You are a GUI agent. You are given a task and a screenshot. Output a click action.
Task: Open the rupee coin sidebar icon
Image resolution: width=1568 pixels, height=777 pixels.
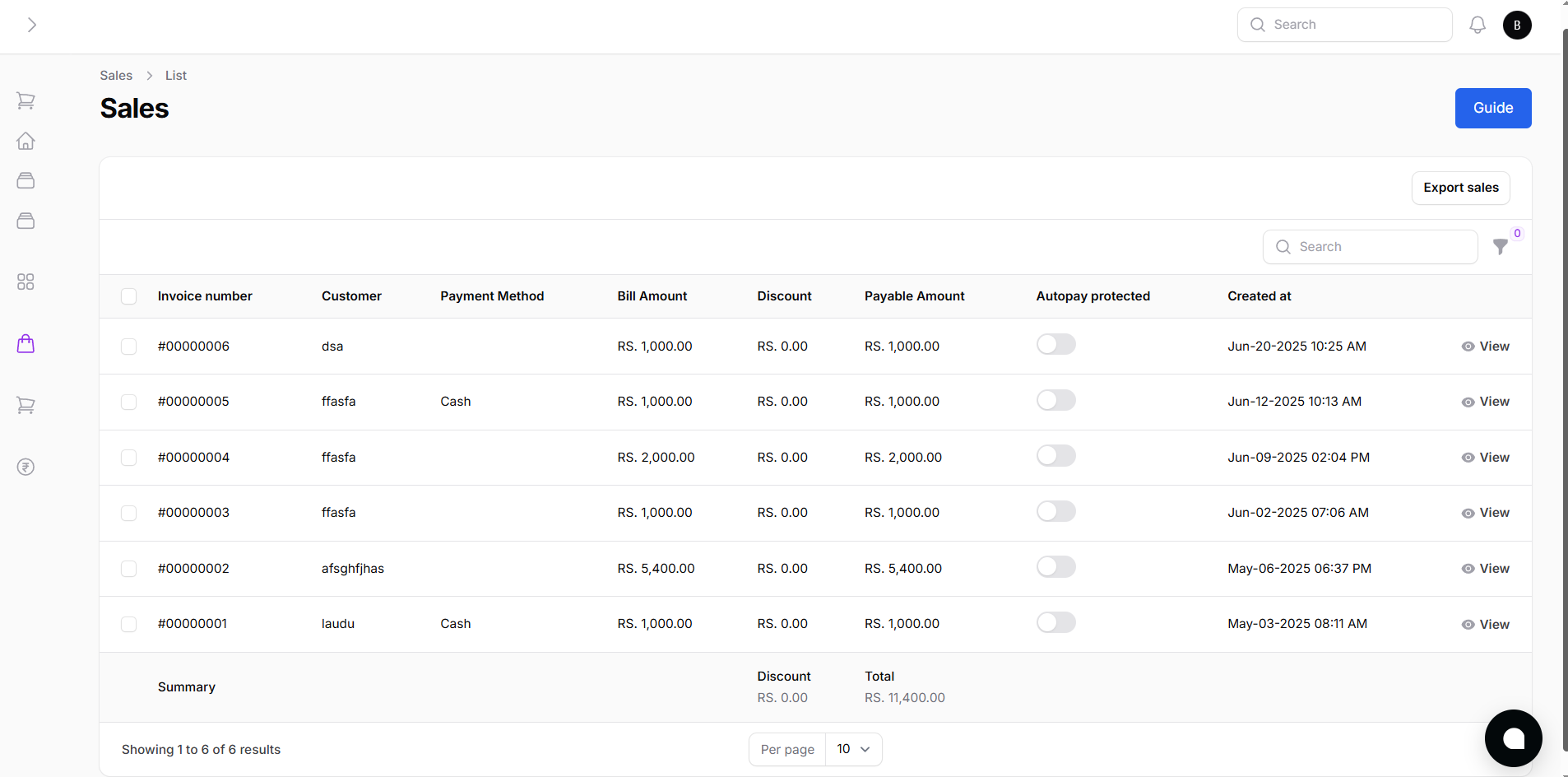coord(26,467)
